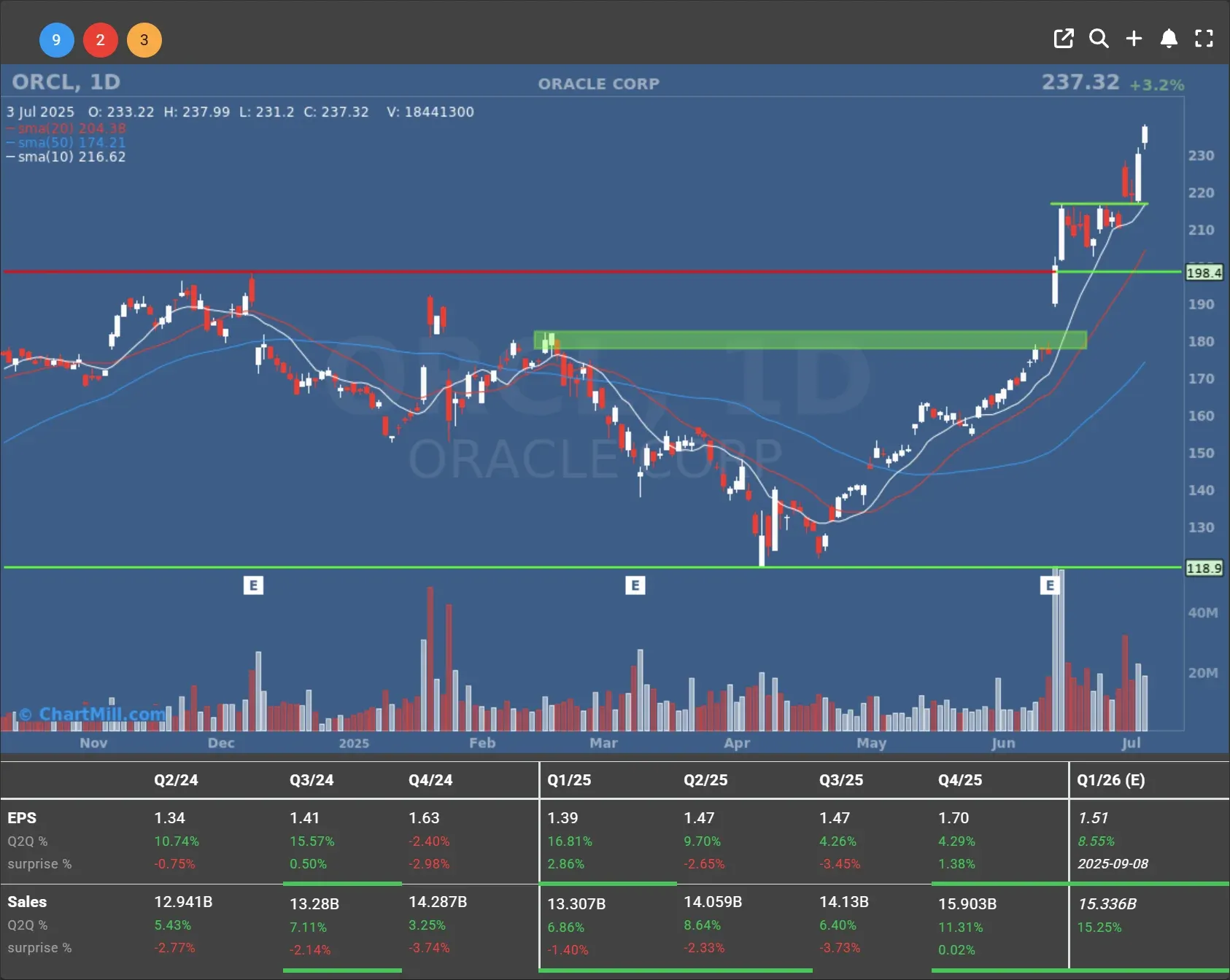Click the plus add icon
Image resolution: width=1230 pixels, height=980 pixels.
[1134, 39]
